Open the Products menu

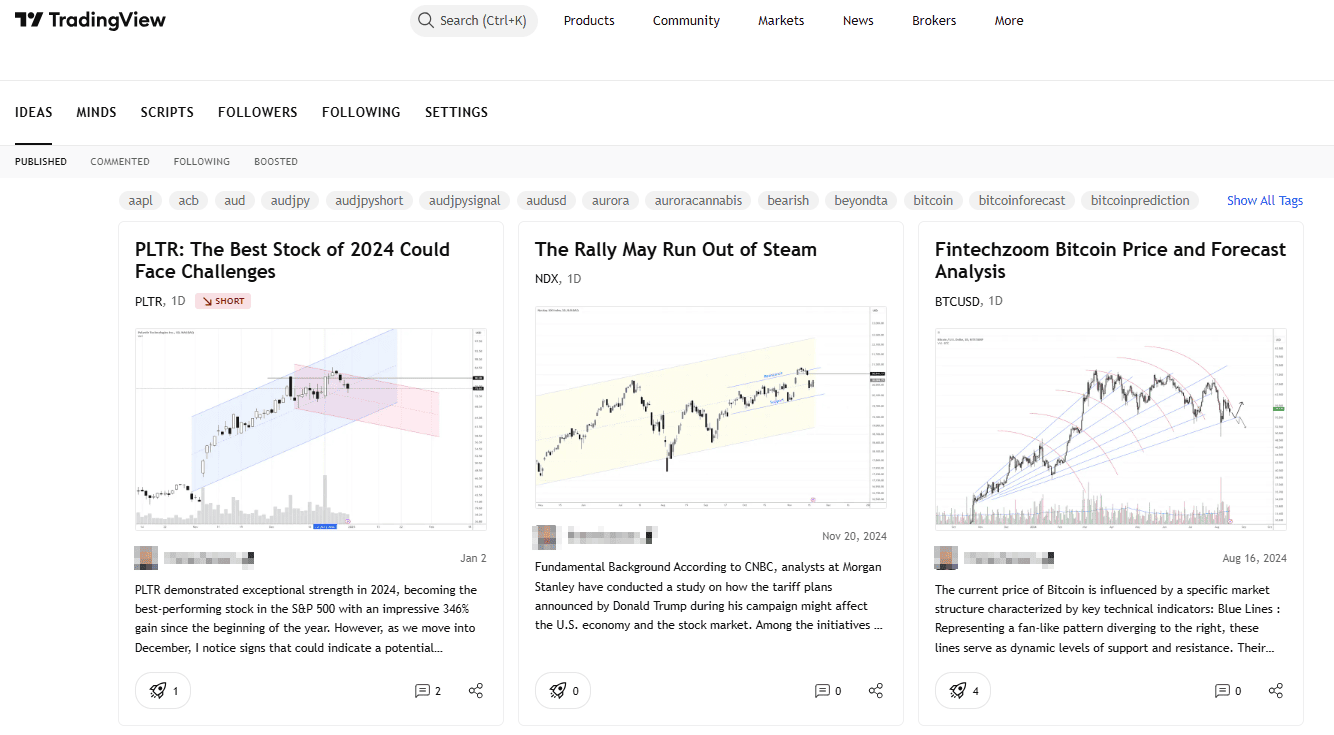(589, 20)
